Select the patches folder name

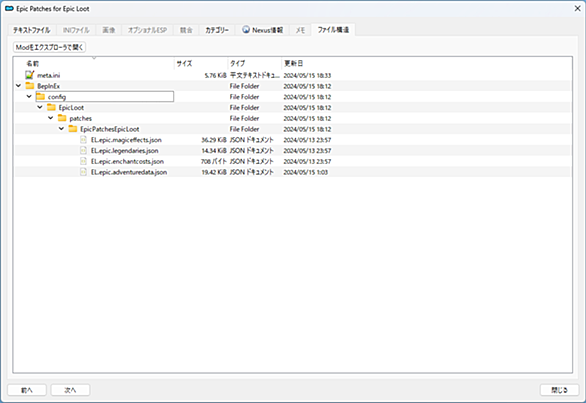80,119
